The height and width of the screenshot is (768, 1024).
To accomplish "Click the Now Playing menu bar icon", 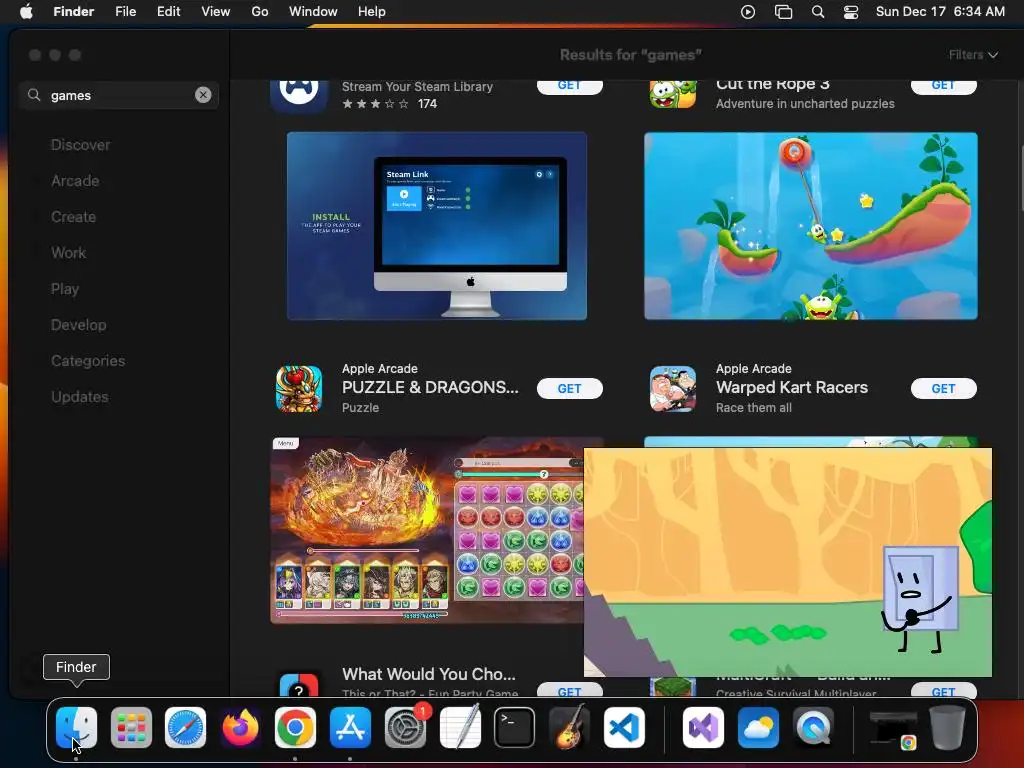I will click(x=748, y=12).
